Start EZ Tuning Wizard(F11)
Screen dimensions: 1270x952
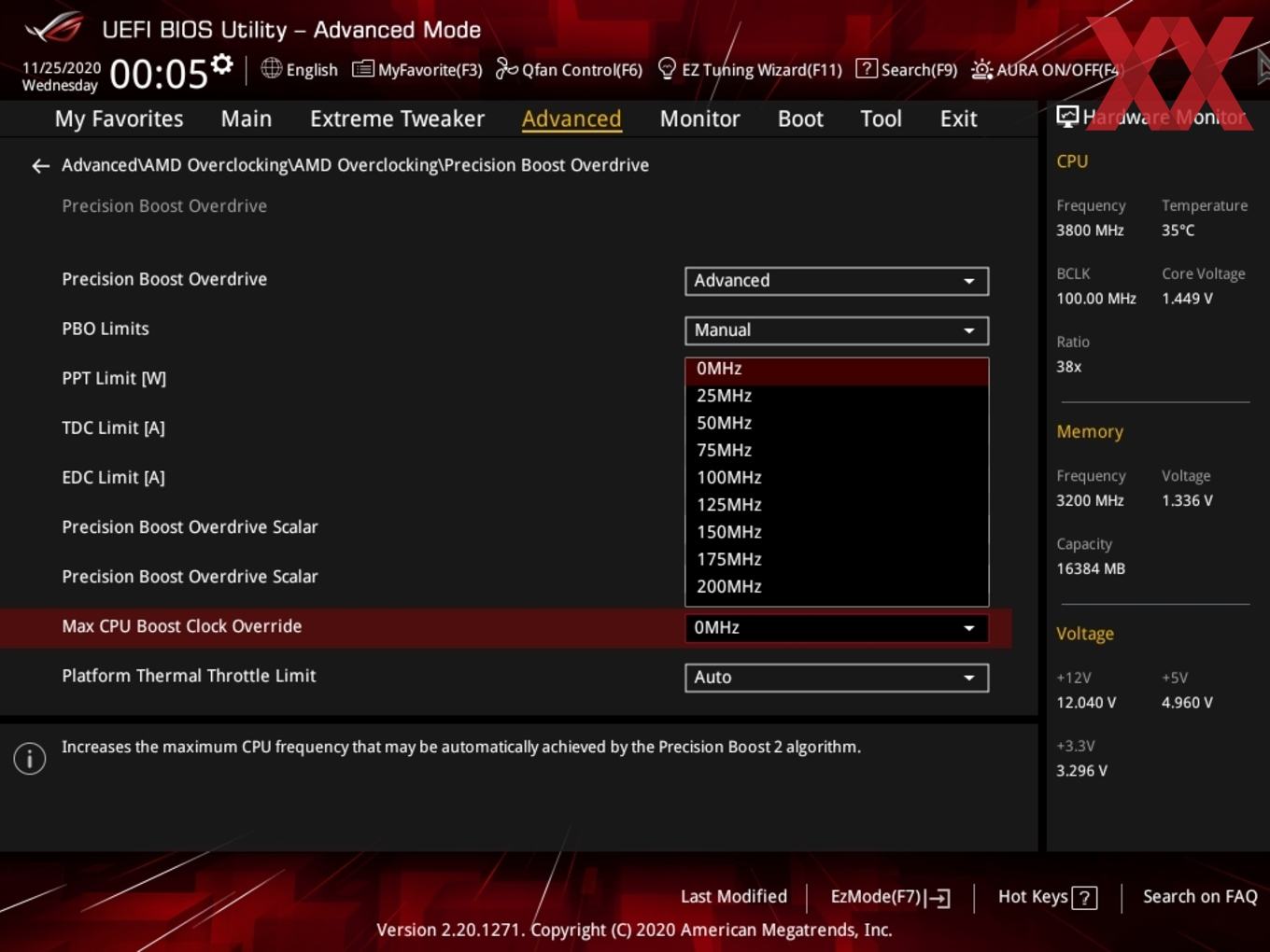click(x=750, y=69)
